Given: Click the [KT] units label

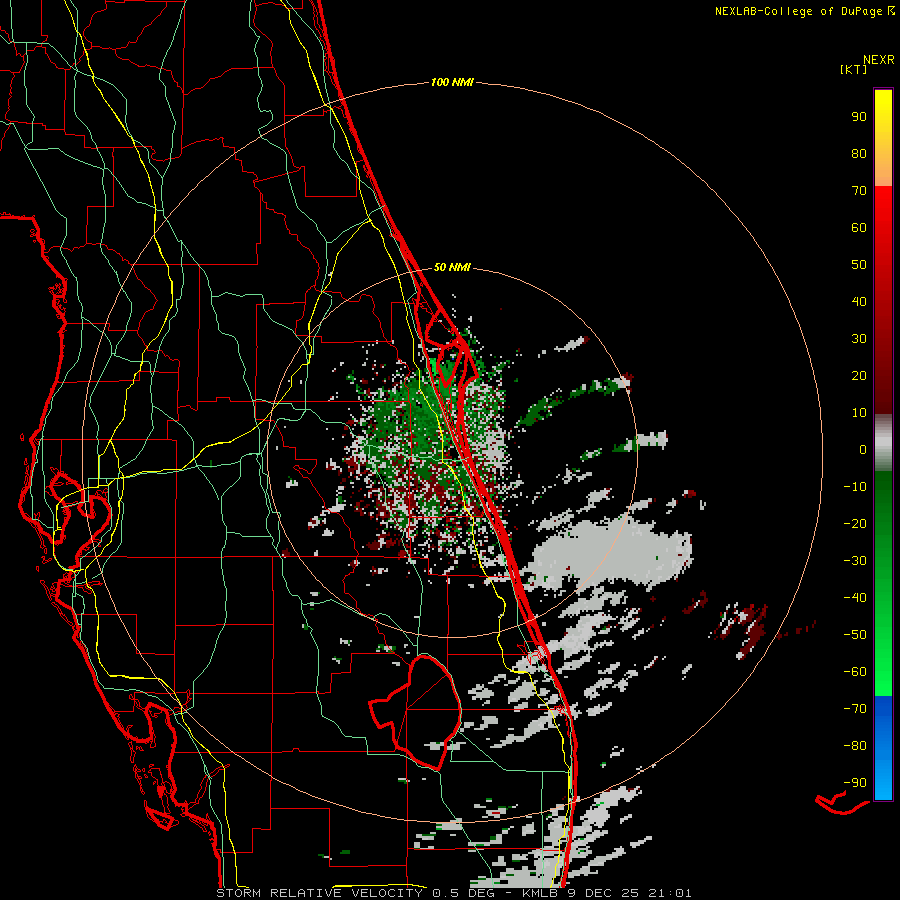Looking at the screenshot, I should coord(853,69).
